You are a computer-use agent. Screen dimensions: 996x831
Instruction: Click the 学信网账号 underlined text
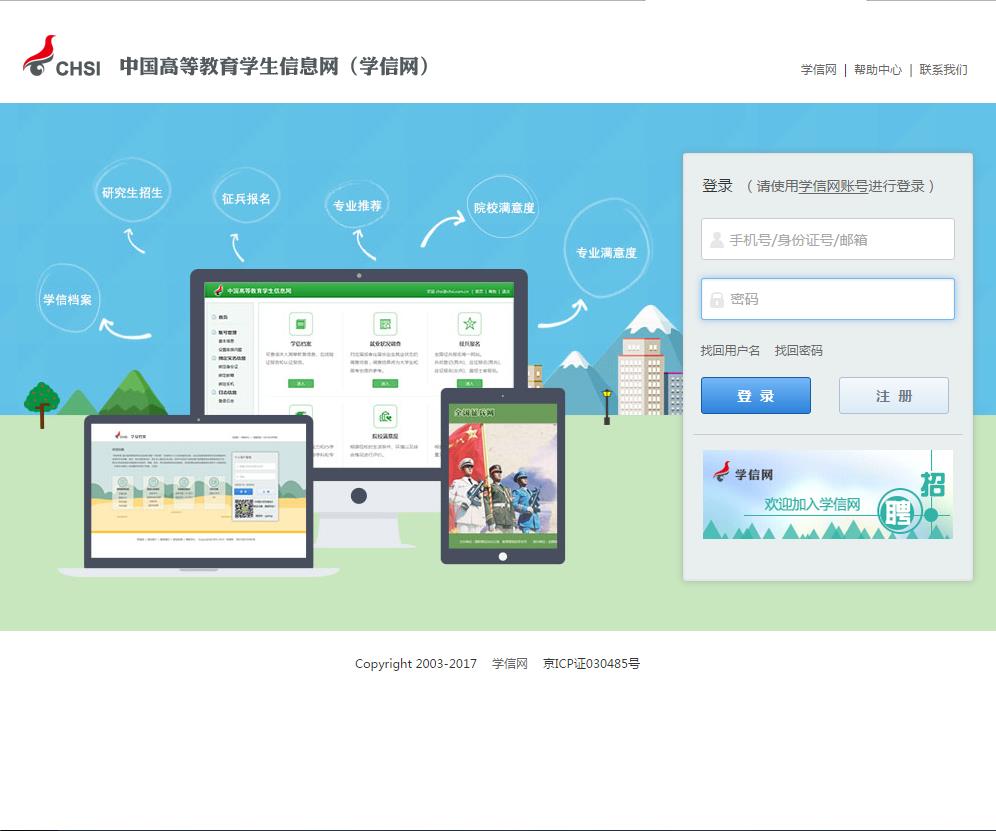tap(833, 186)
